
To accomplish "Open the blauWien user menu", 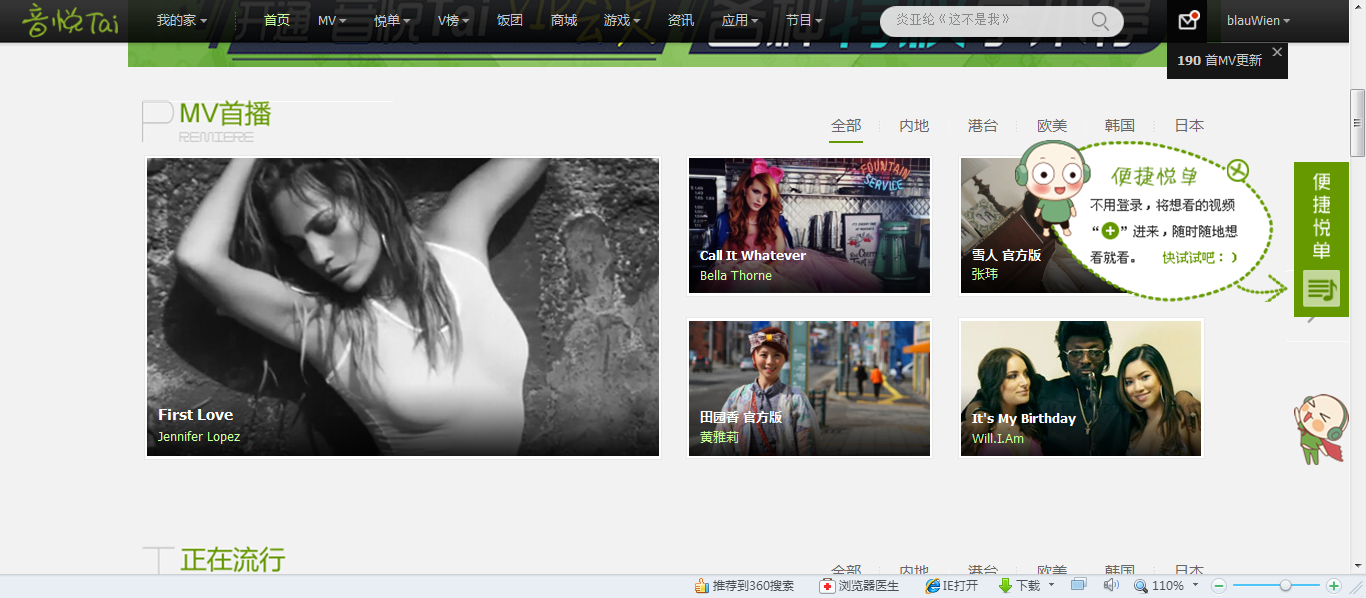I will pos(1258,21).
